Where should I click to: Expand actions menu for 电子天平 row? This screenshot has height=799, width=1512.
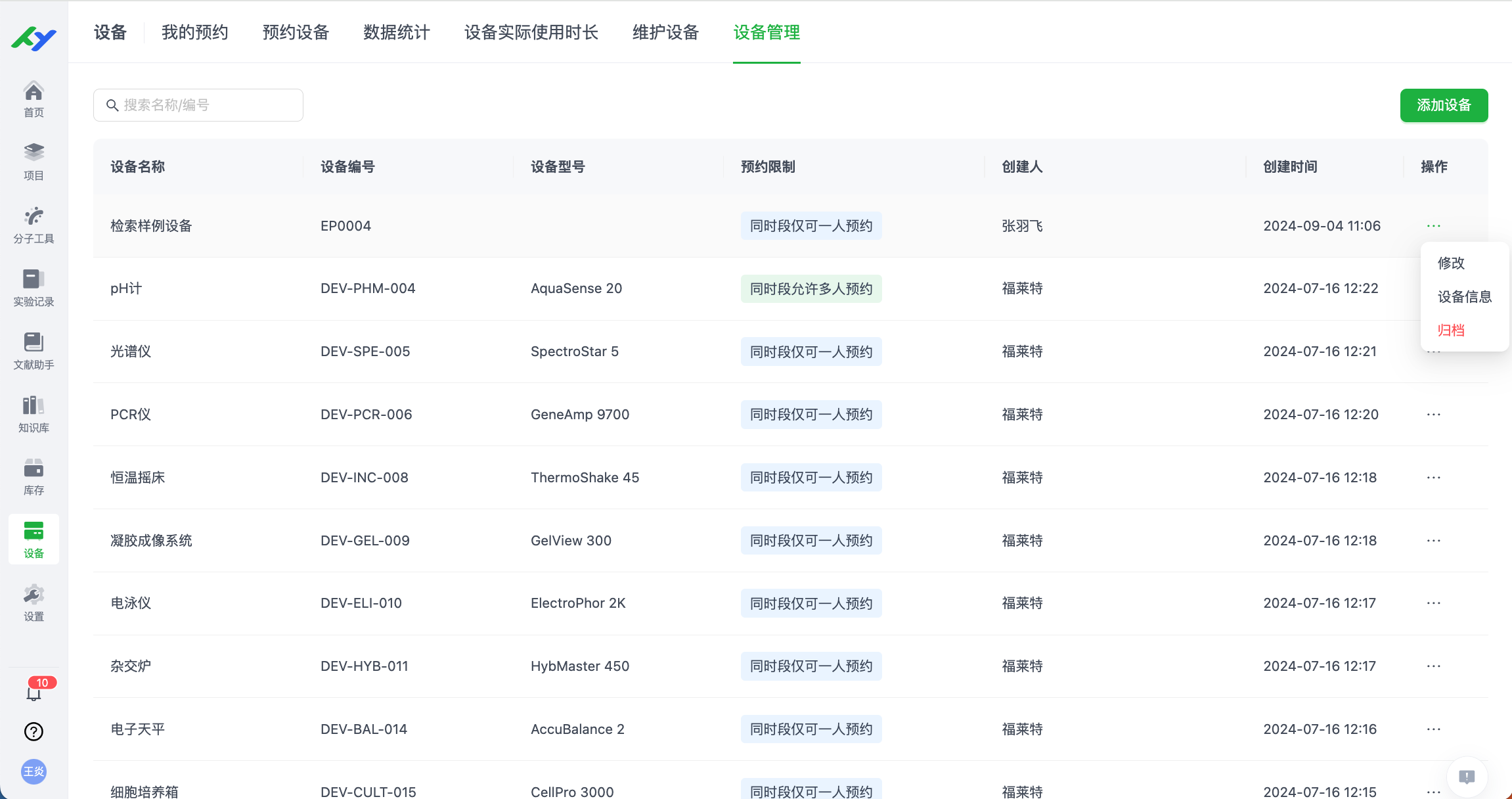pos(1433,729)
